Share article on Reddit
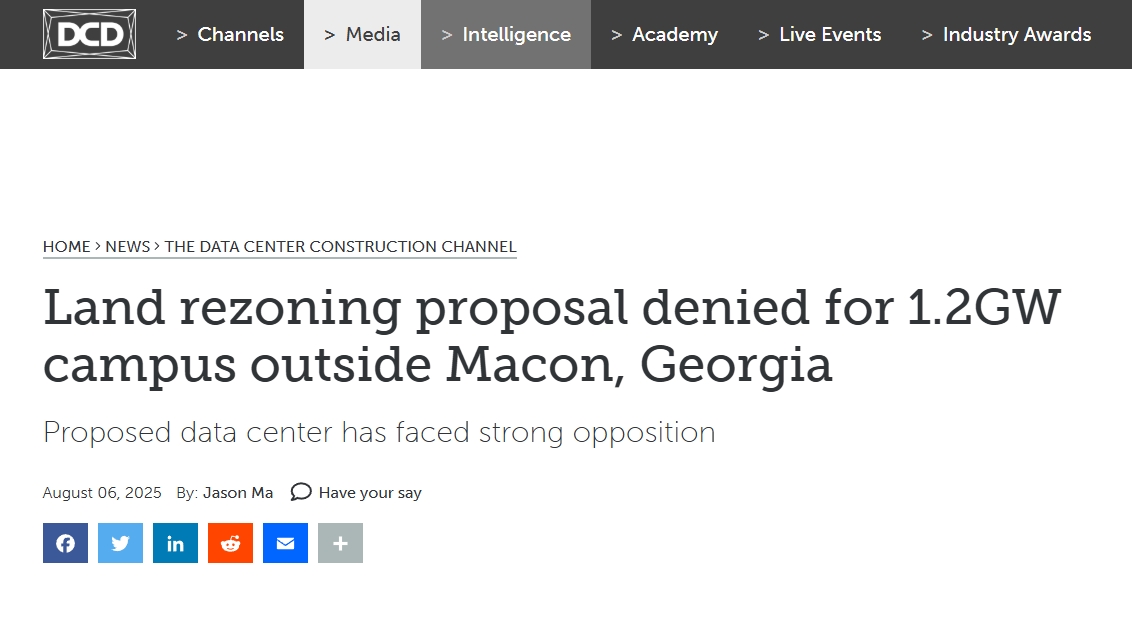The image size is (1132, 617). pyautogui.click(x=230, y=543)
